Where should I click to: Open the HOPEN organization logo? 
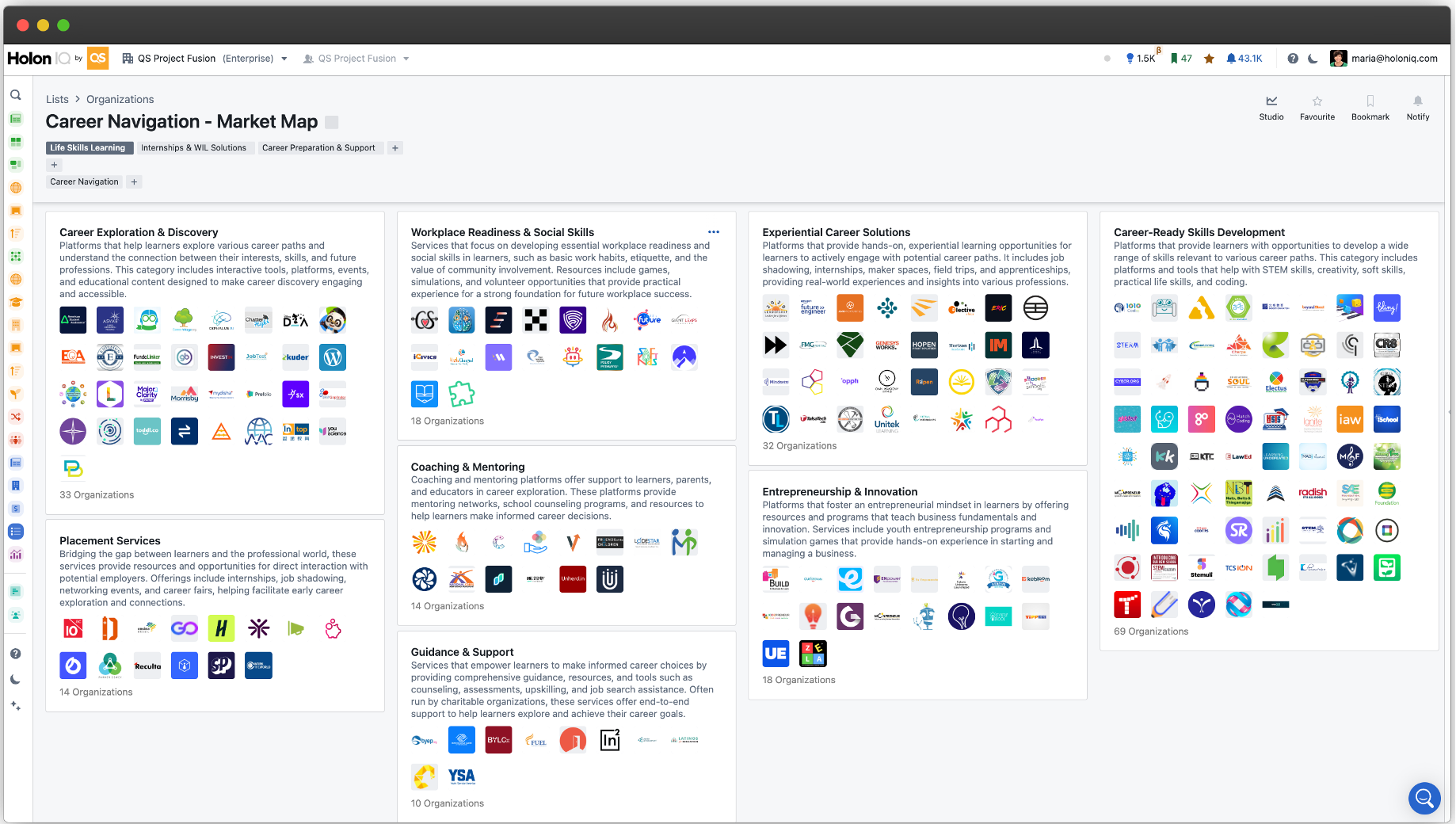924,345
